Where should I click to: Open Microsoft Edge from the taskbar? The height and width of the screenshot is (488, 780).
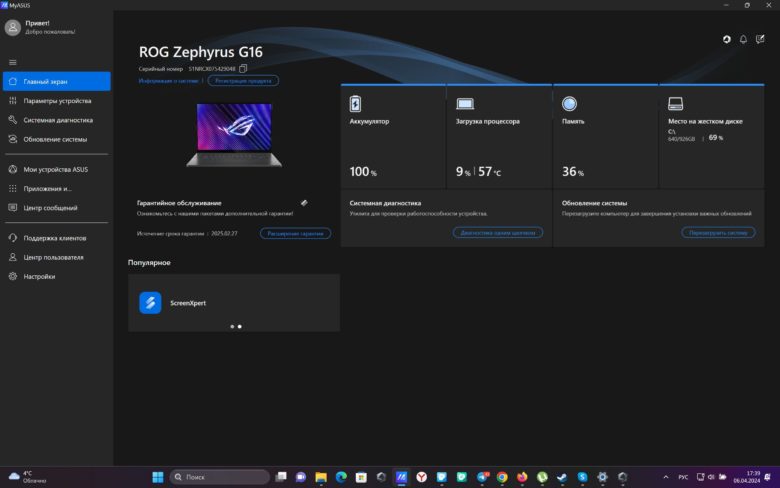coord(341,477)
